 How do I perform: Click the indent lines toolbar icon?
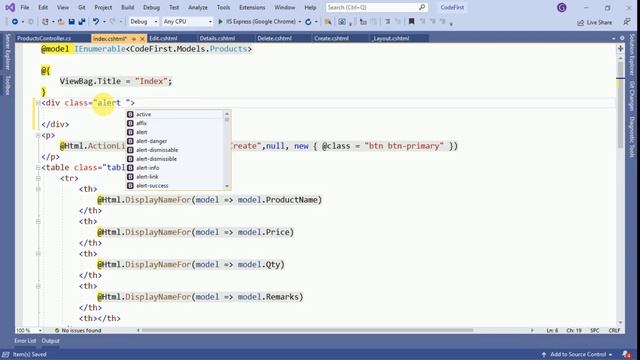click(387, 22)
